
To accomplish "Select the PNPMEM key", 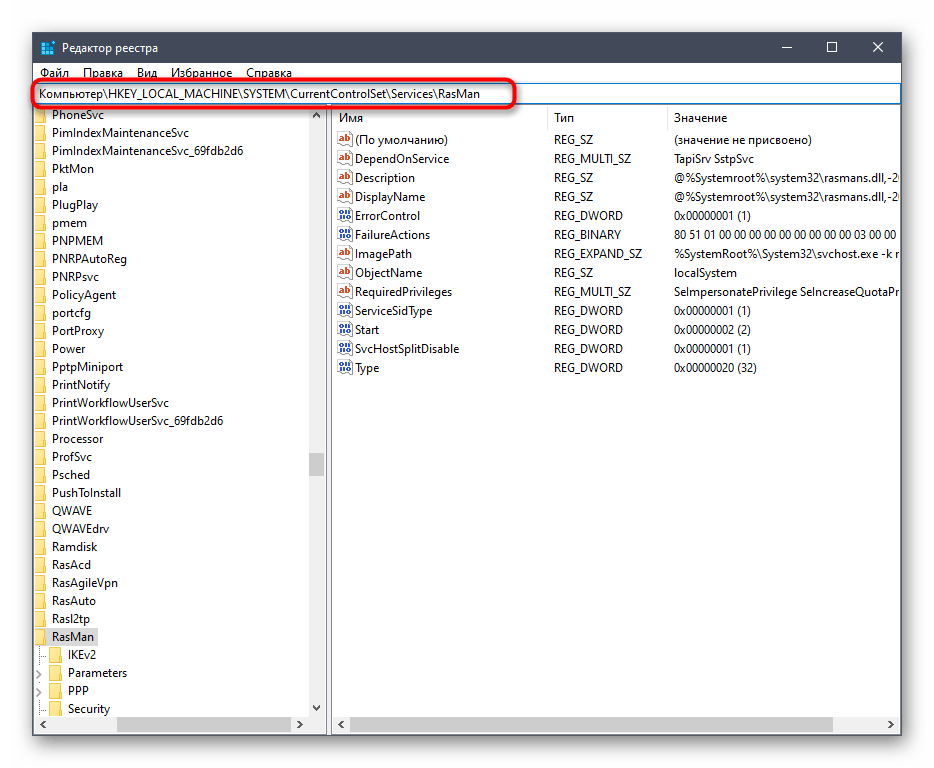I will 77,241.
